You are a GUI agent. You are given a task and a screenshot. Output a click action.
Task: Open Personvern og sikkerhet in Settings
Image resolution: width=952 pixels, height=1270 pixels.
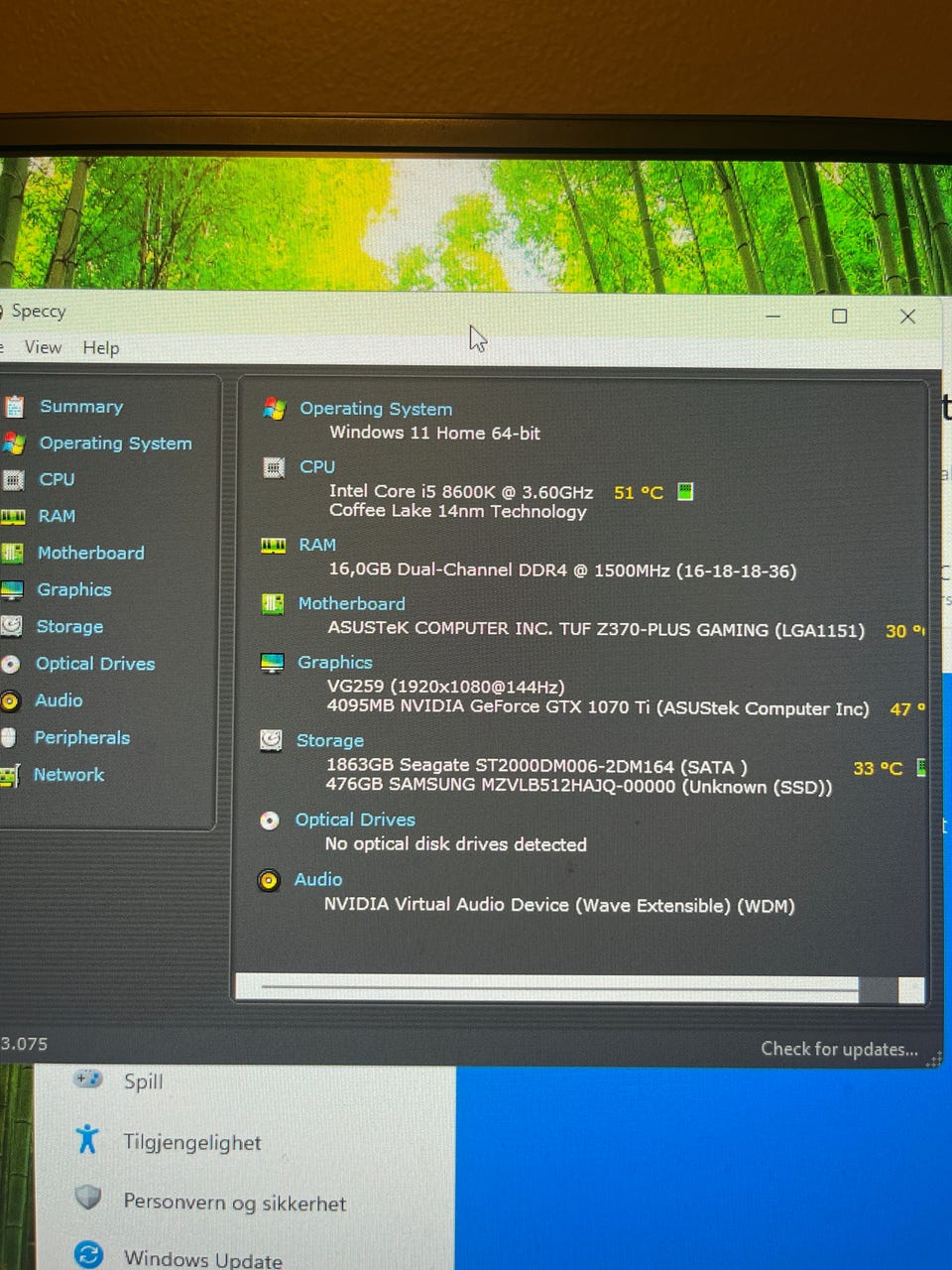pyautogui.click(x=234, y=1203)
